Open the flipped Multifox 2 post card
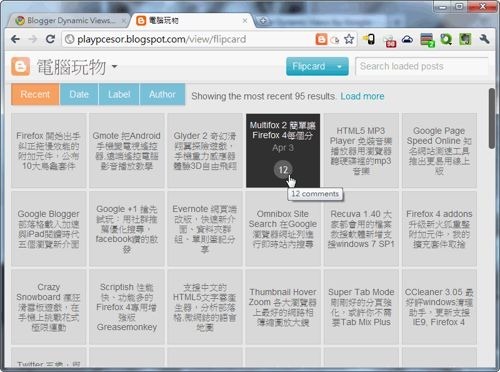 [x=283, y=151]
